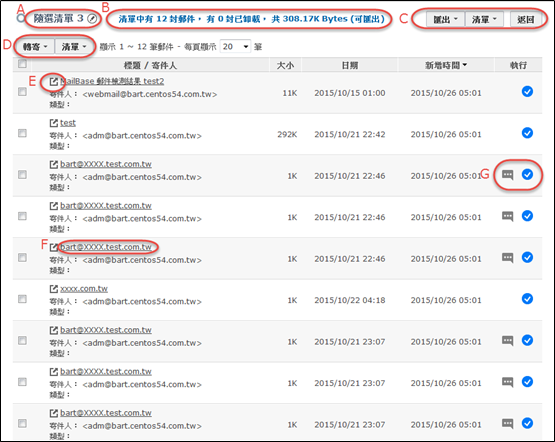Open bart@XXXX.test.com.tw link in first 23:07 row
The image size is (555, 442).
(106, 330)
